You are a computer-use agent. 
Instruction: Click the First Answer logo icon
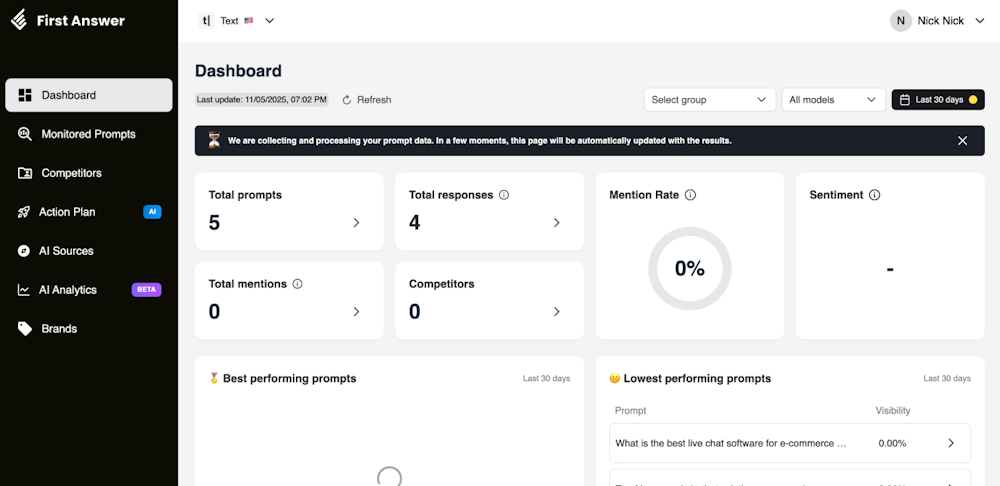pos(19,20)
